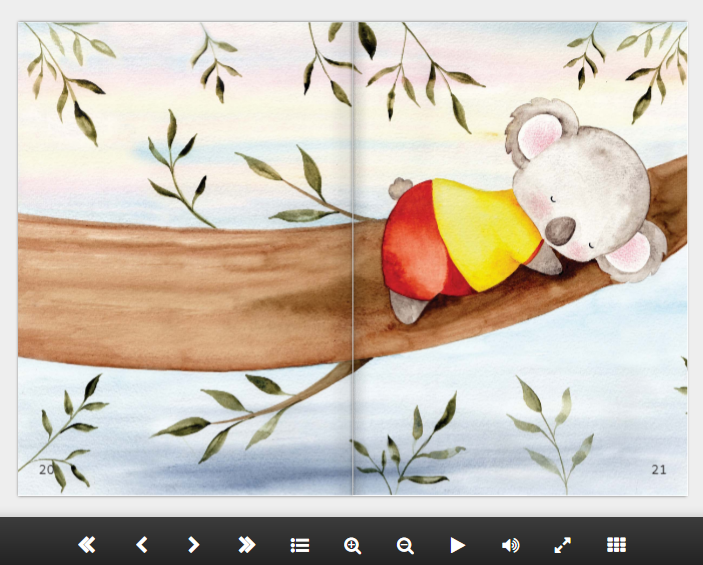This screenshot has width=703, height=565.
Task: Go to the previous page
Action: point(141,545)
